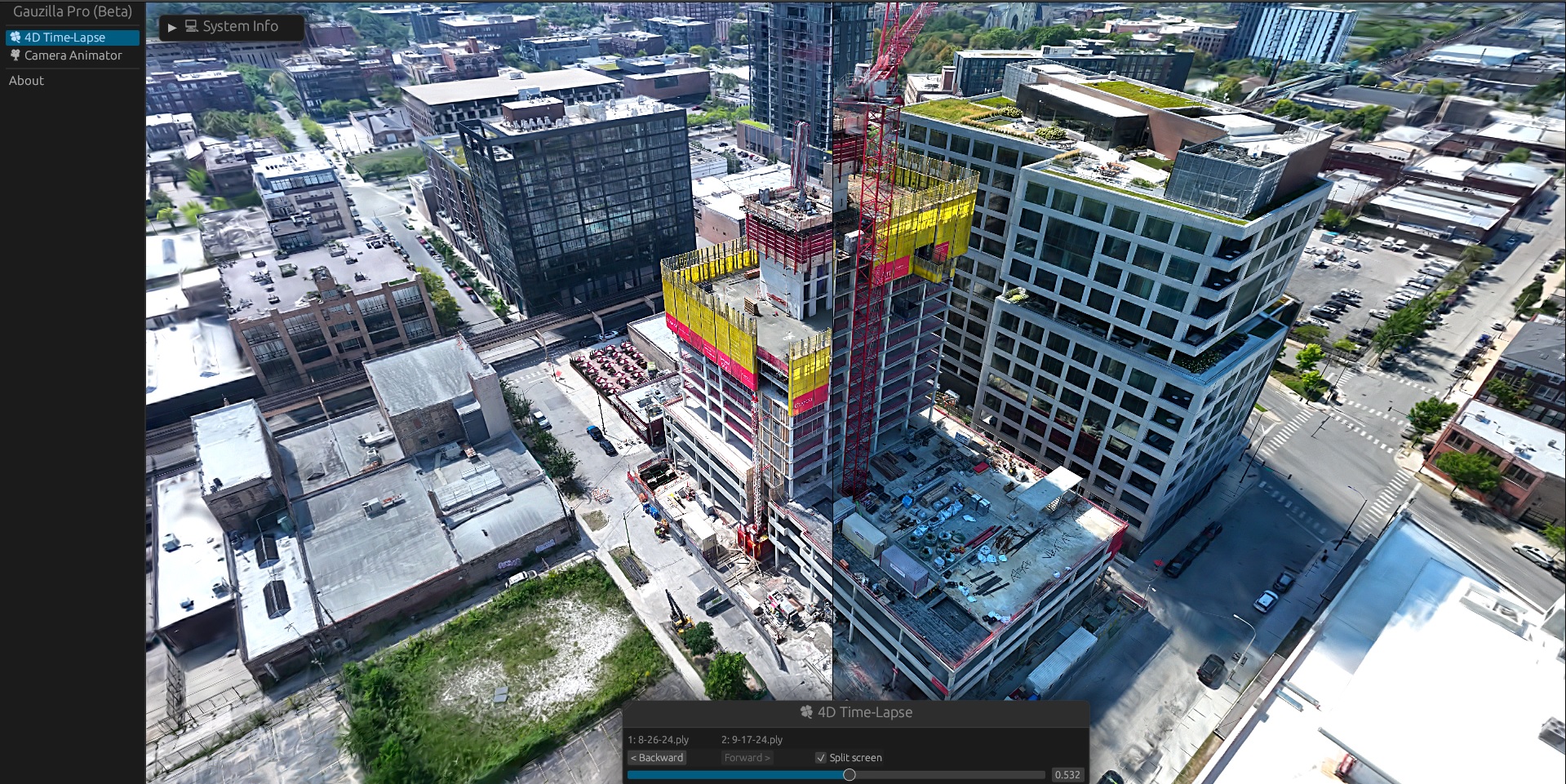Click the Gauzilla Pro (Beta) title
Image resolution: width=1566 pixels, height=784 pixels.
tap(72, 11)
